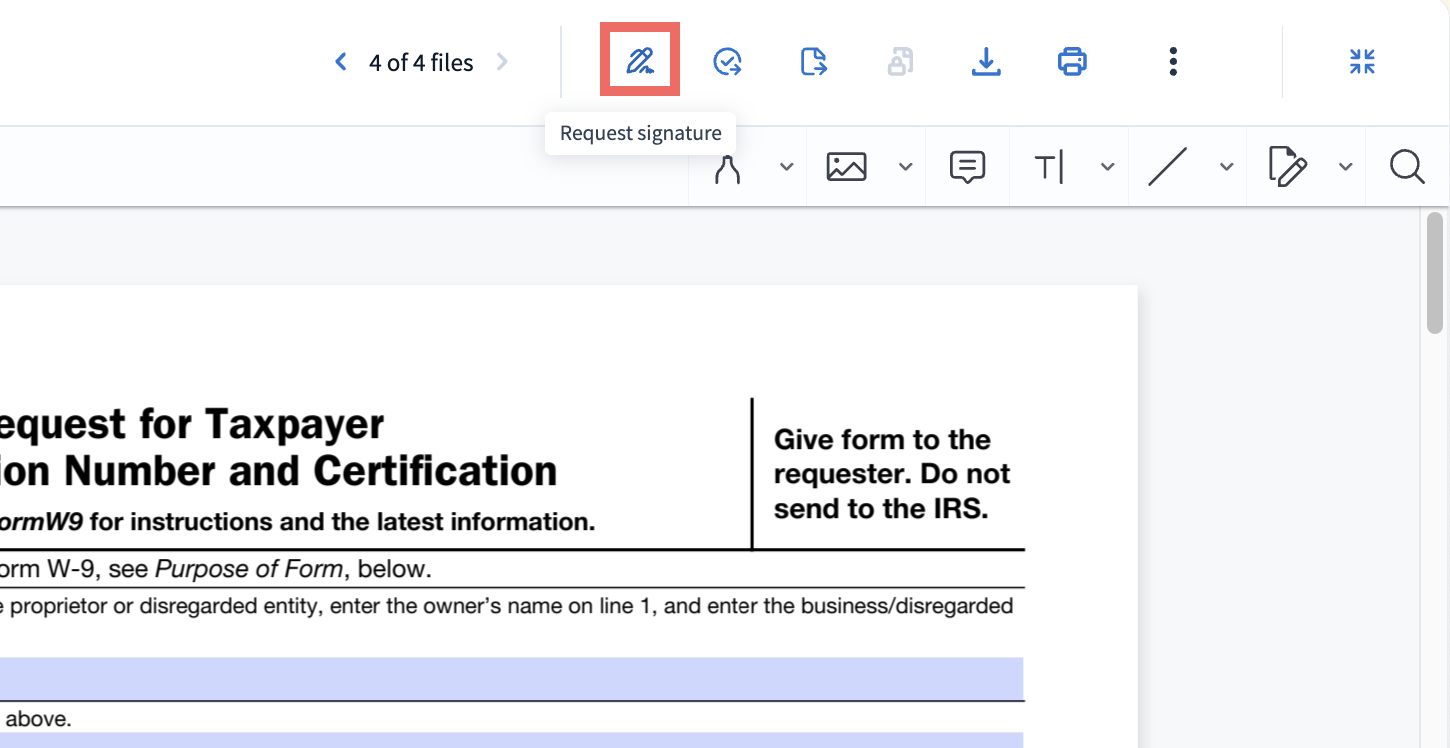Click the file export arrow icon
The image size is (1450, 748).
[x=814, y=62]
